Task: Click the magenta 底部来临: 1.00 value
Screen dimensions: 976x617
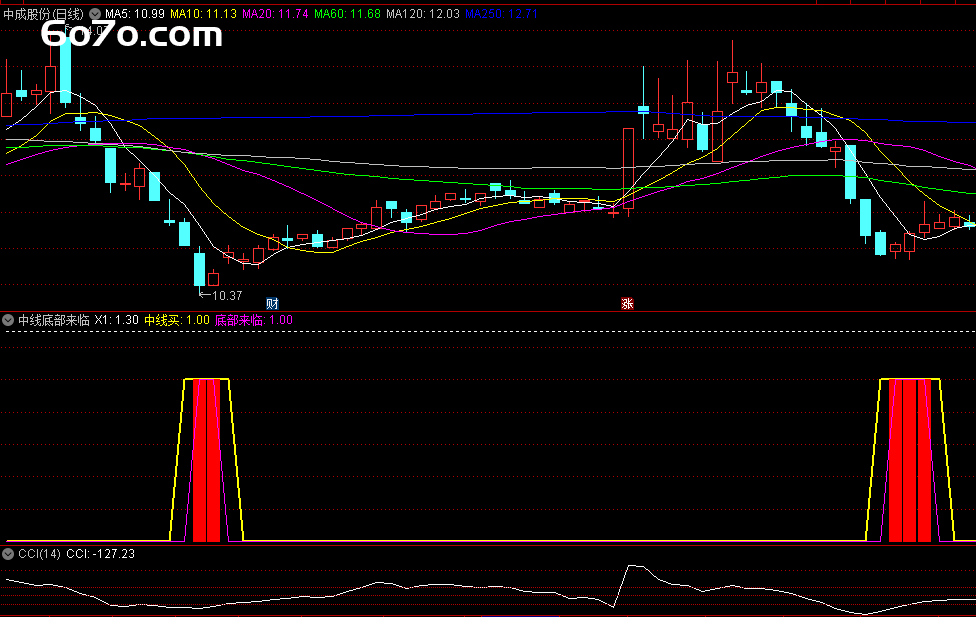Action: [253, 320]
